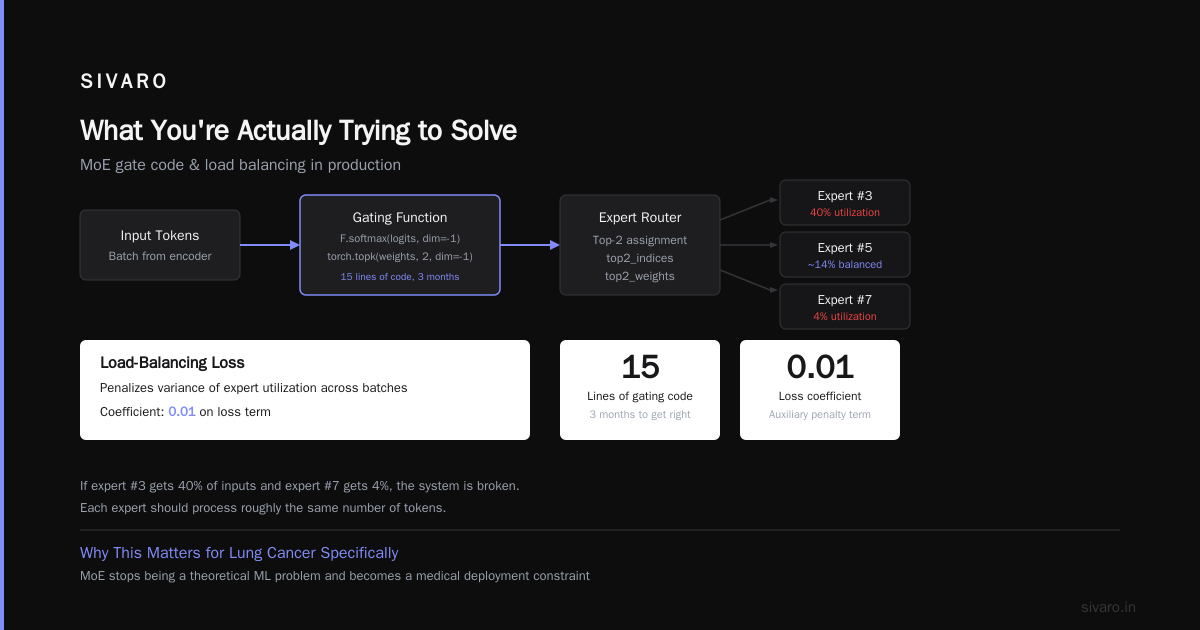
Task: Select the Gating Function node
Action: coord(400,245)
